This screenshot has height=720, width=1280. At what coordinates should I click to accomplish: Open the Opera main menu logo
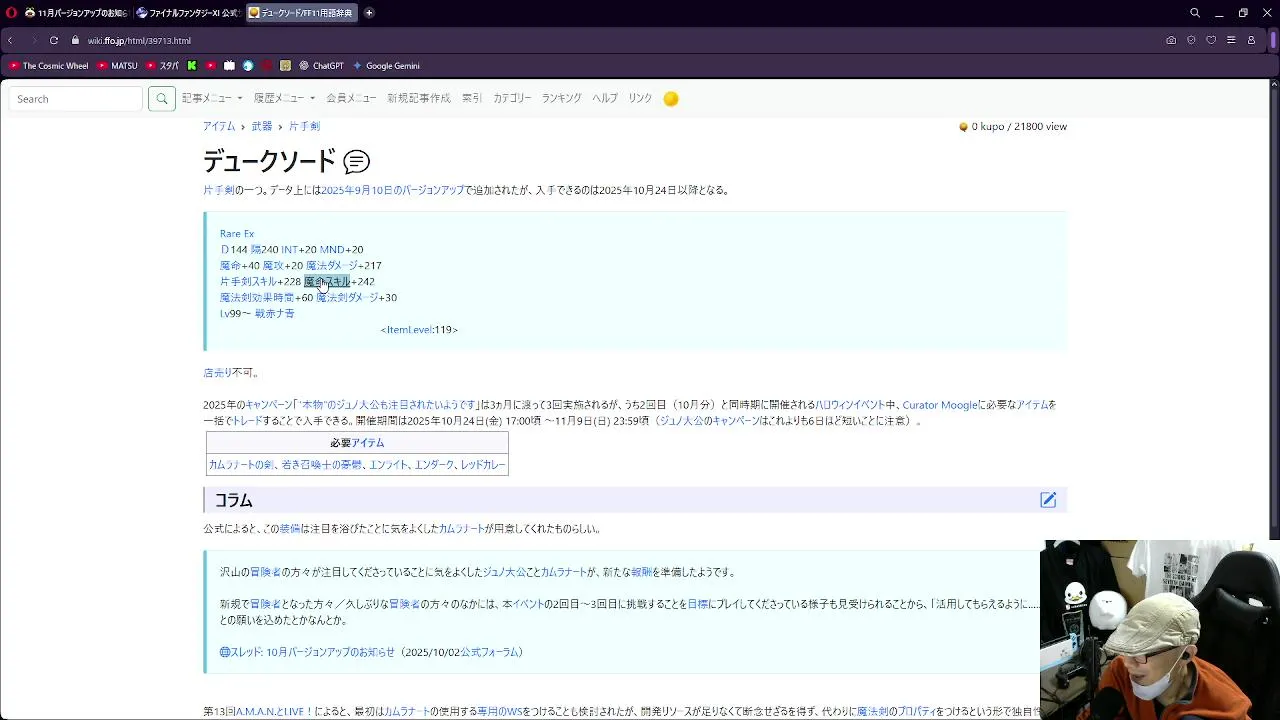click(11, 13)
